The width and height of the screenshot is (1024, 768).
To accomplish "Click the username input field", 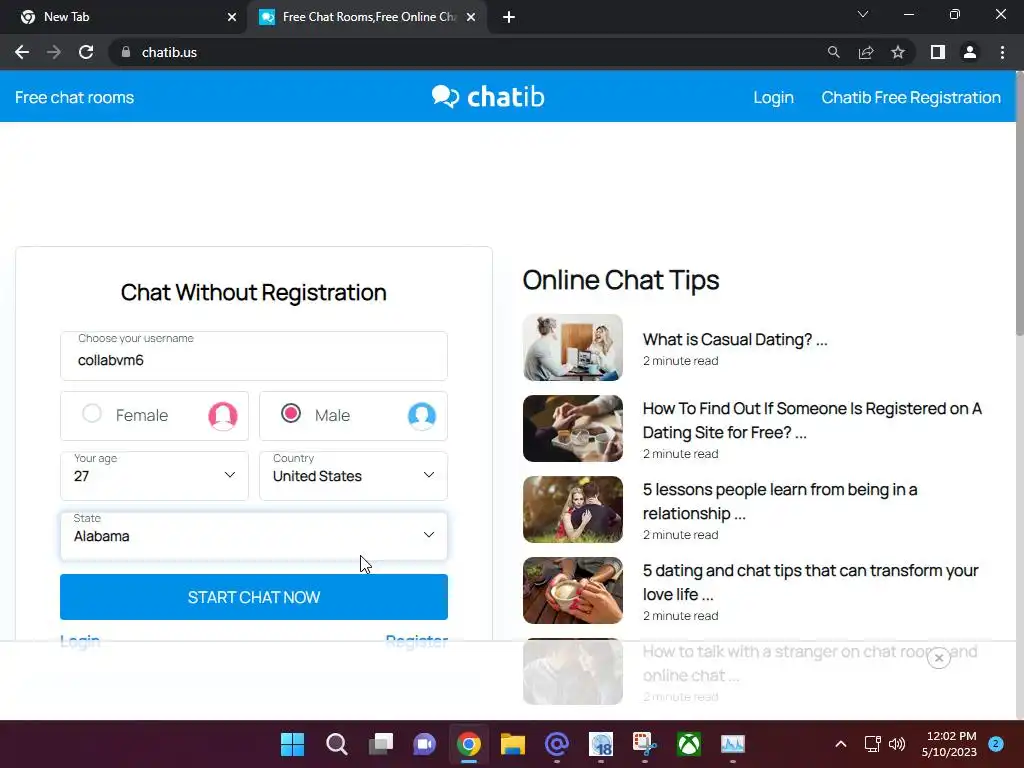I will click(x=254, y=356).
